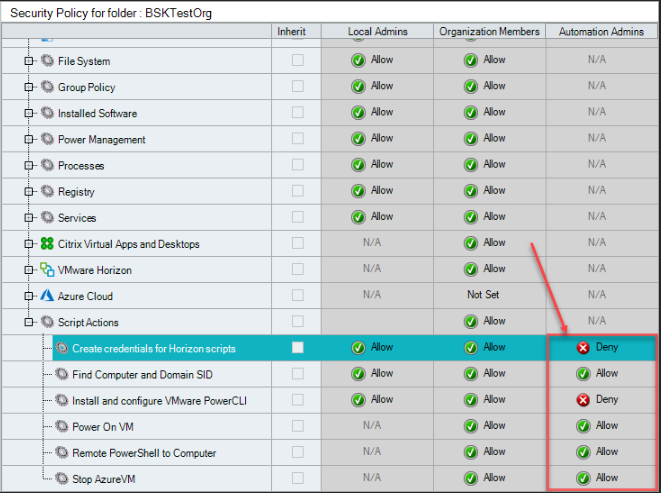Image resolution: width=661 pixels, height=493 pixels.
Task: Click the Power Management gear icon
Action: click(47, 139)
